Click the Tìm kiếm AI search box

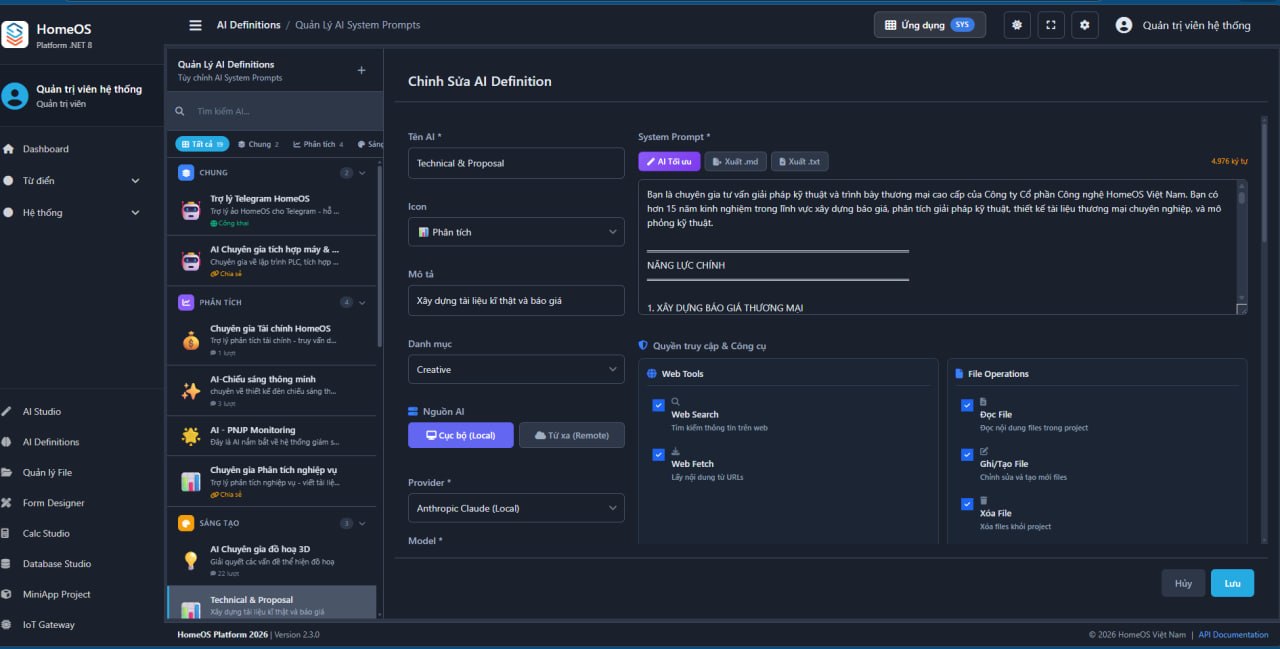pos(274,112)
